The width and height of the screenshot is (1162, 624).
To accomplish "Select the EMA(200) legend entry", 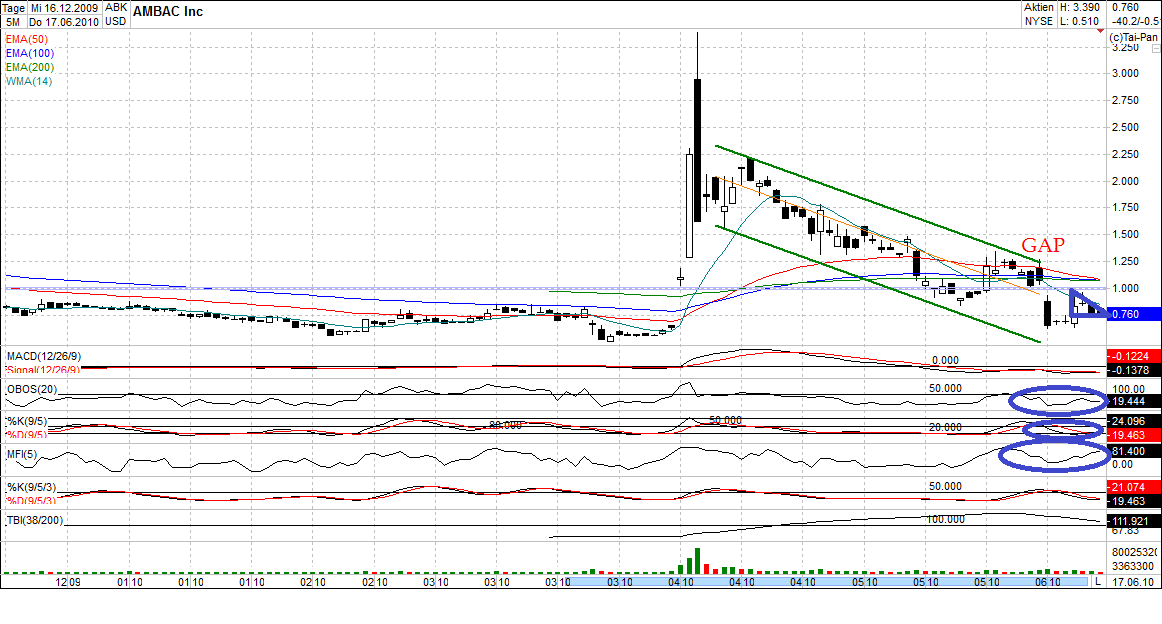I will click(x=30, y=67).
